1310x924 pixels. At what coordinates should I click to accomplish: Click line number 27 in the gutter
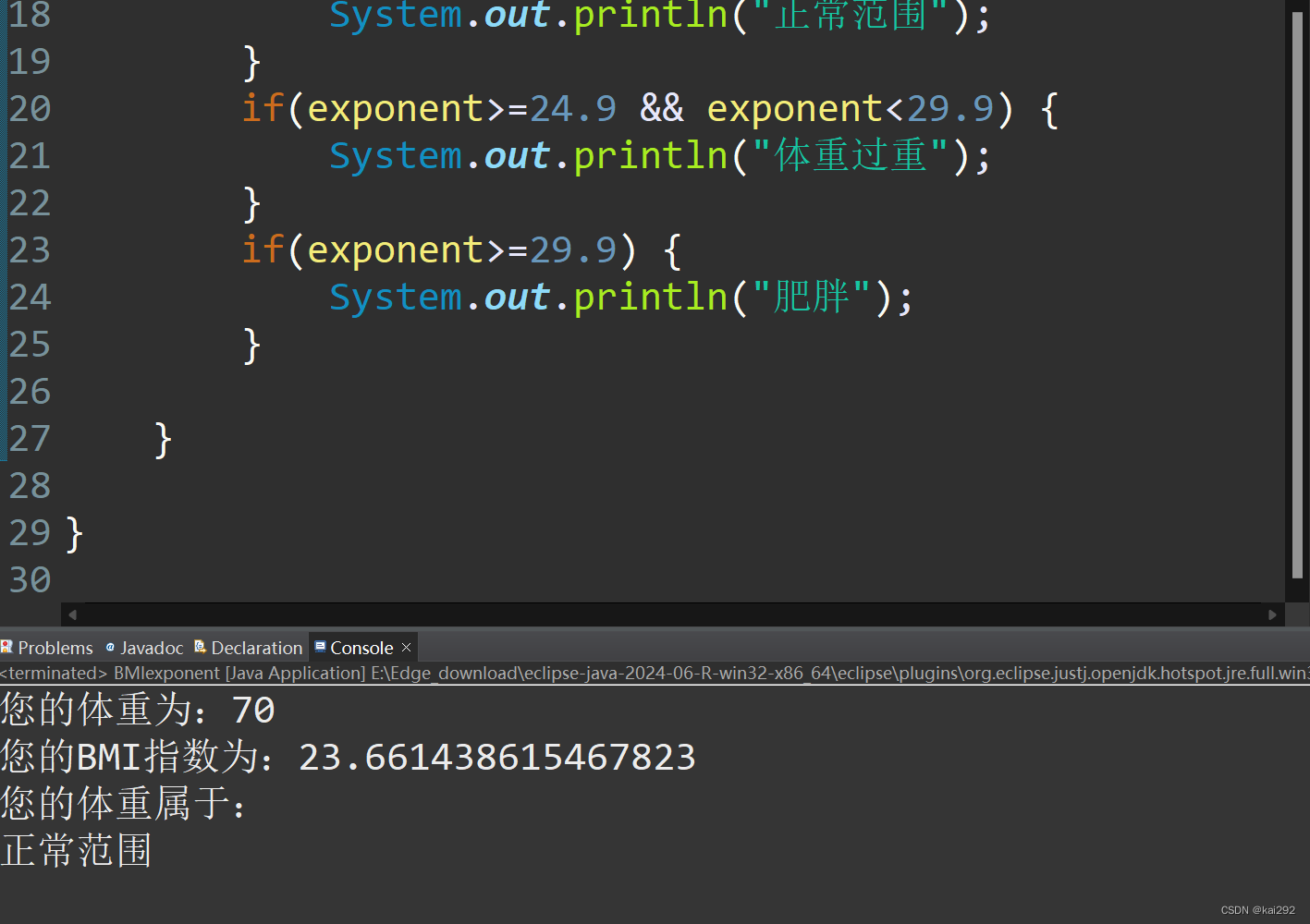(30, 439)
